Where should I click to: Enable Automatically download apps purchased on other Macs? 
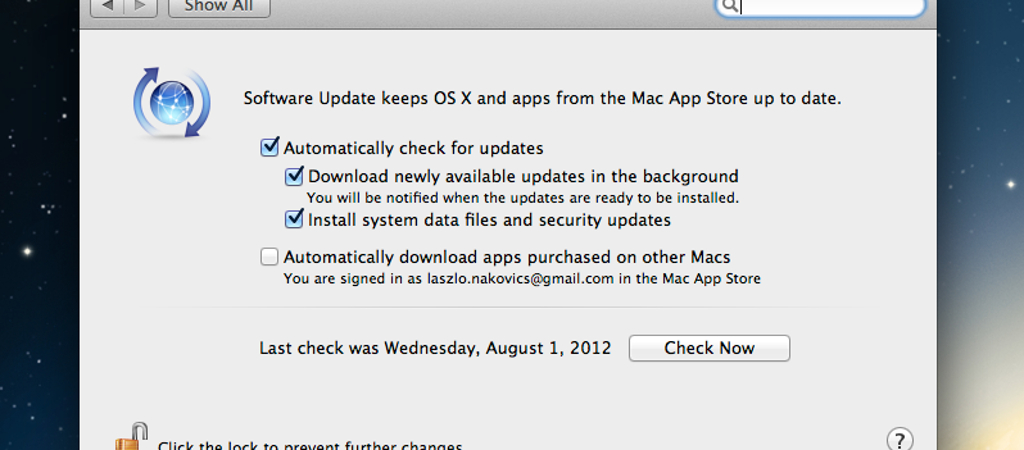[270, 257]
